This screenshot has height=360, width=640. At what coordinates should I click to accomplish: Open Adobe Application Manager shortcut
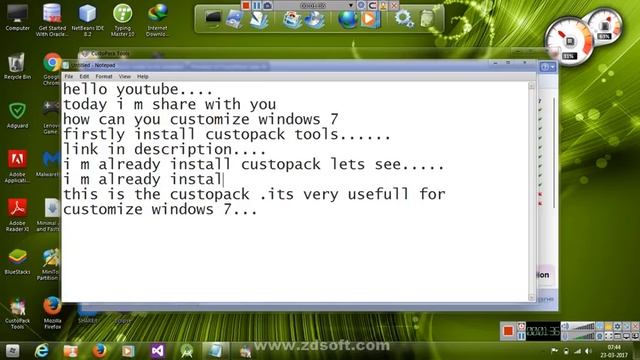click(x=17, y=166)
